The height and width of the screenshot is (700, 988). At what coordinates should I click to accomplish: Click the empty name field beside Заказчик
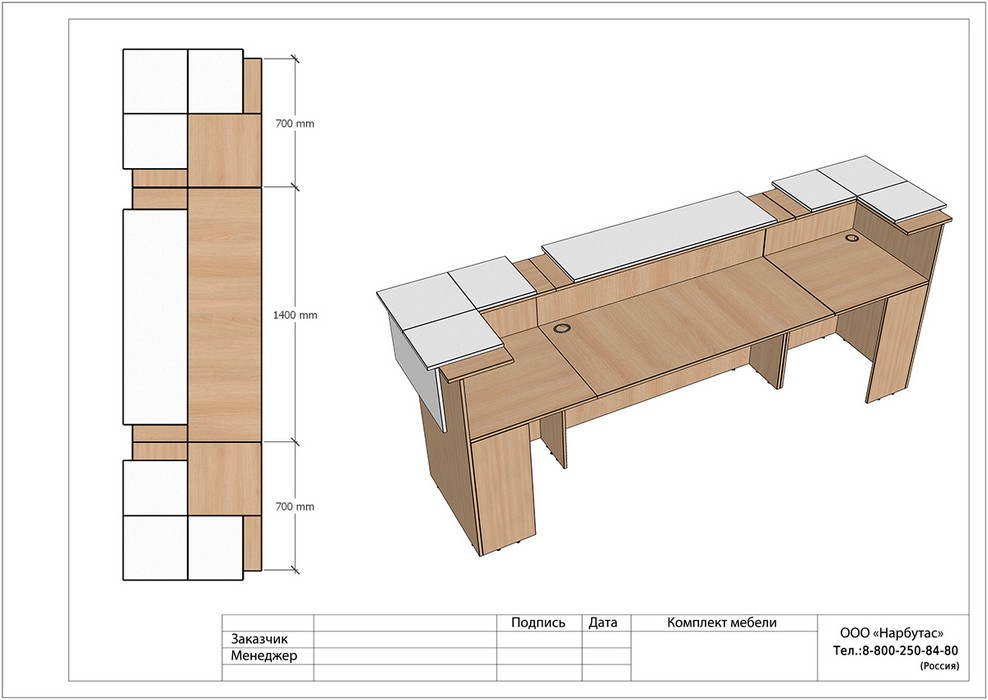coord(405,639)
